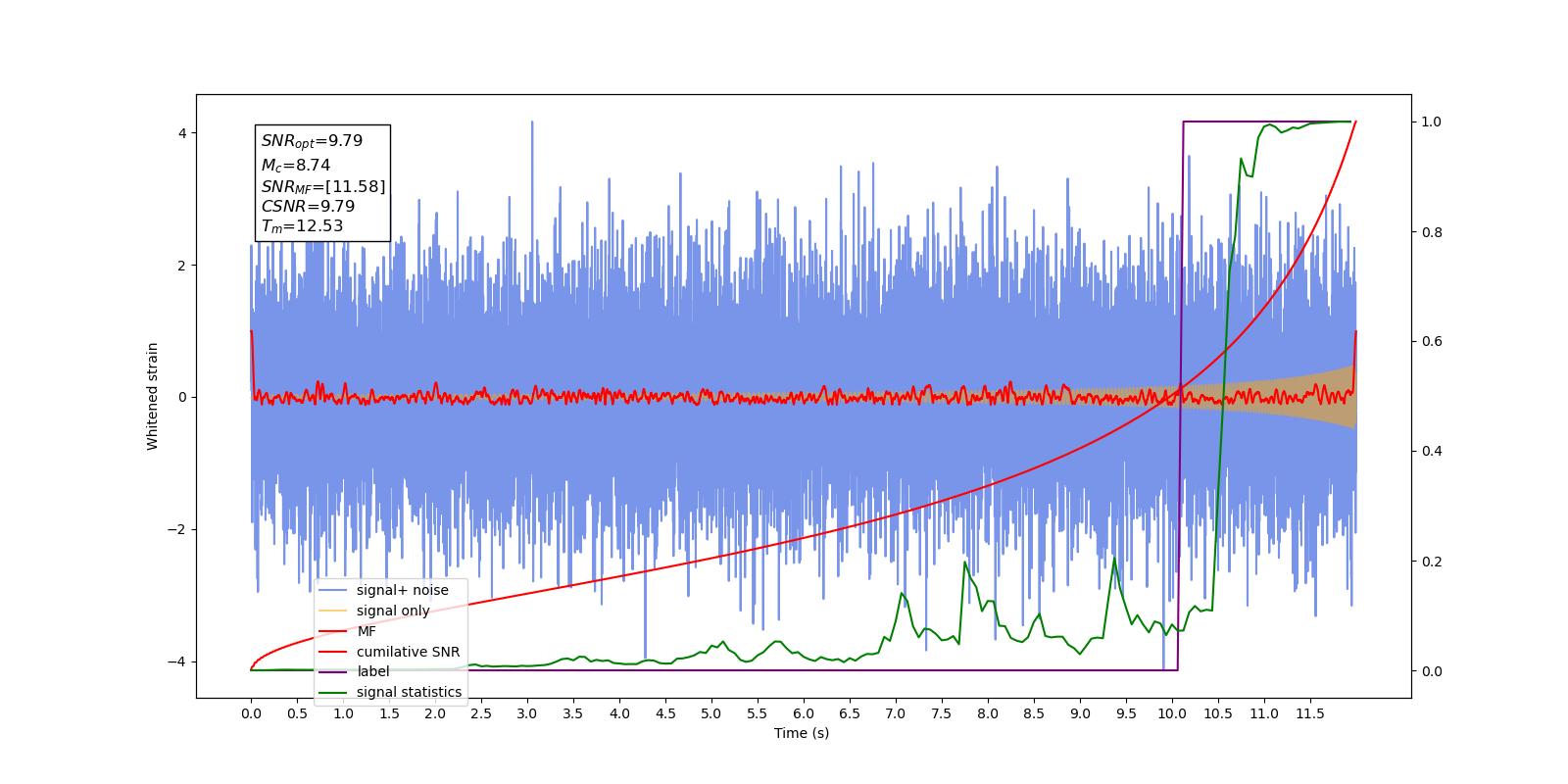Click right y-axis tick label 1.0

point(1432,122)
